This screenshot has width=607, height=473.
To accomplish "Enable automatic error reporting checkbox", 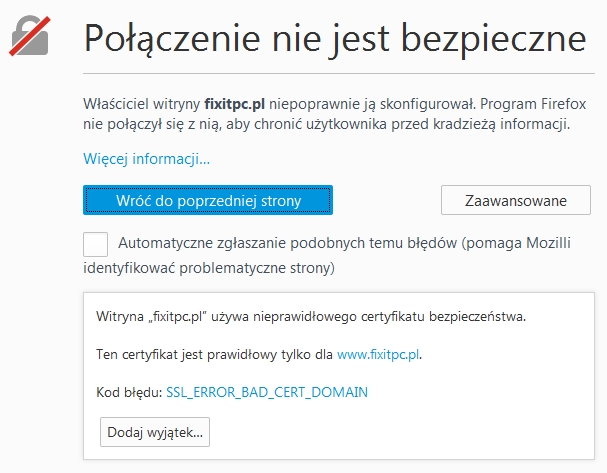I will point(95,244).
